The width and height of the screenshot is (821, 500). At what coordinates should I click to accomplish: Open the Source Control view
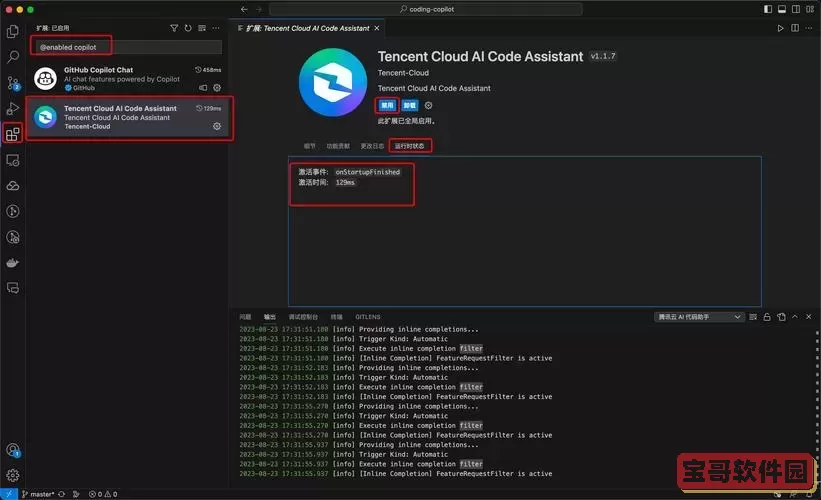coord(13,83)
